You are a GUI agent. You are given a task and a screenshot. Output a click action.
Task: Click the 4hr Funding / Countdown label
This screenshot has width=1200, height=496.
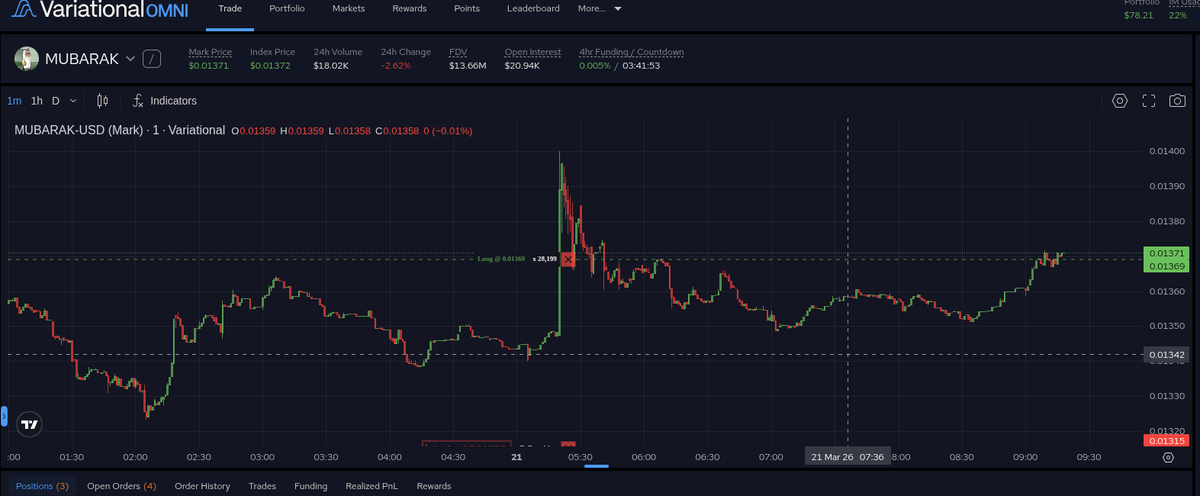point(632,52)
